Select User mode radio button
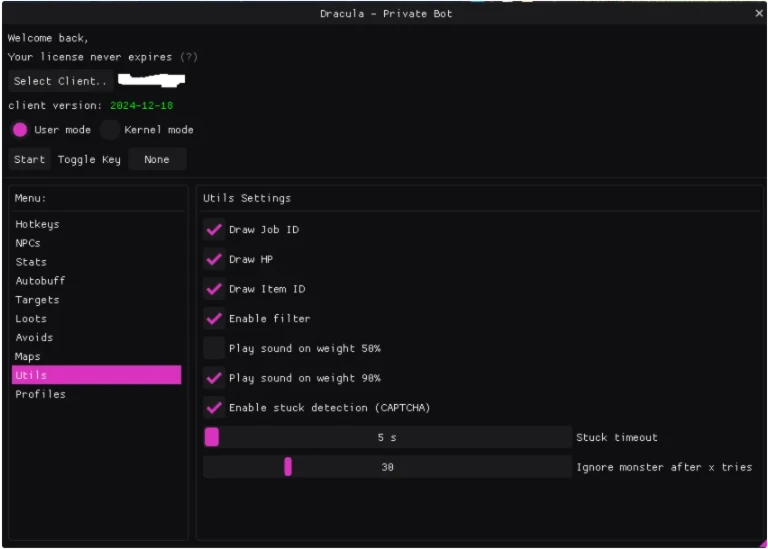The height and width of the screenshot is (549, 768). (x=20, y=130)
